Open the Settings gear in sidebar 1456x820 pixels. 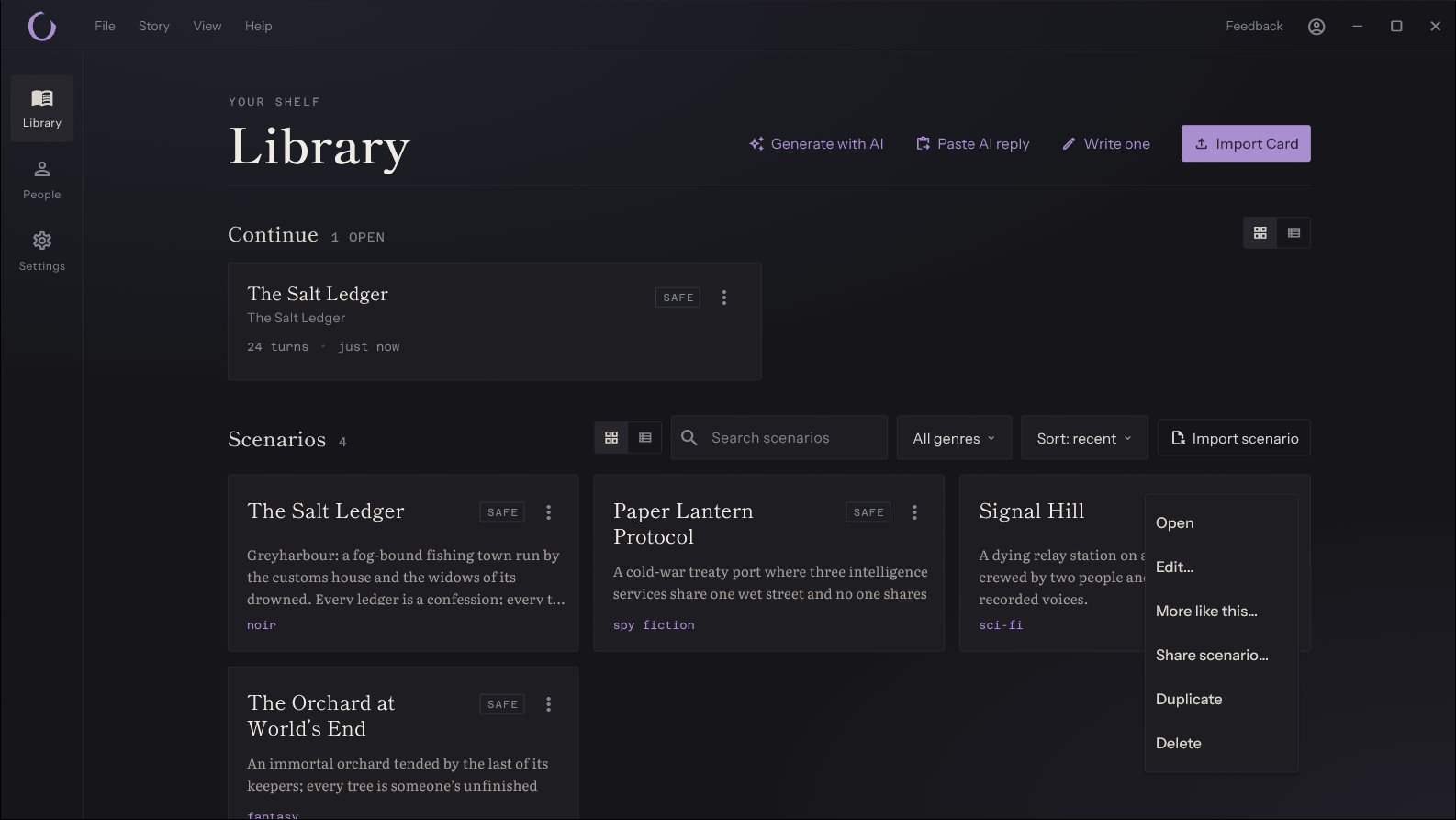[x=42, y=252]
